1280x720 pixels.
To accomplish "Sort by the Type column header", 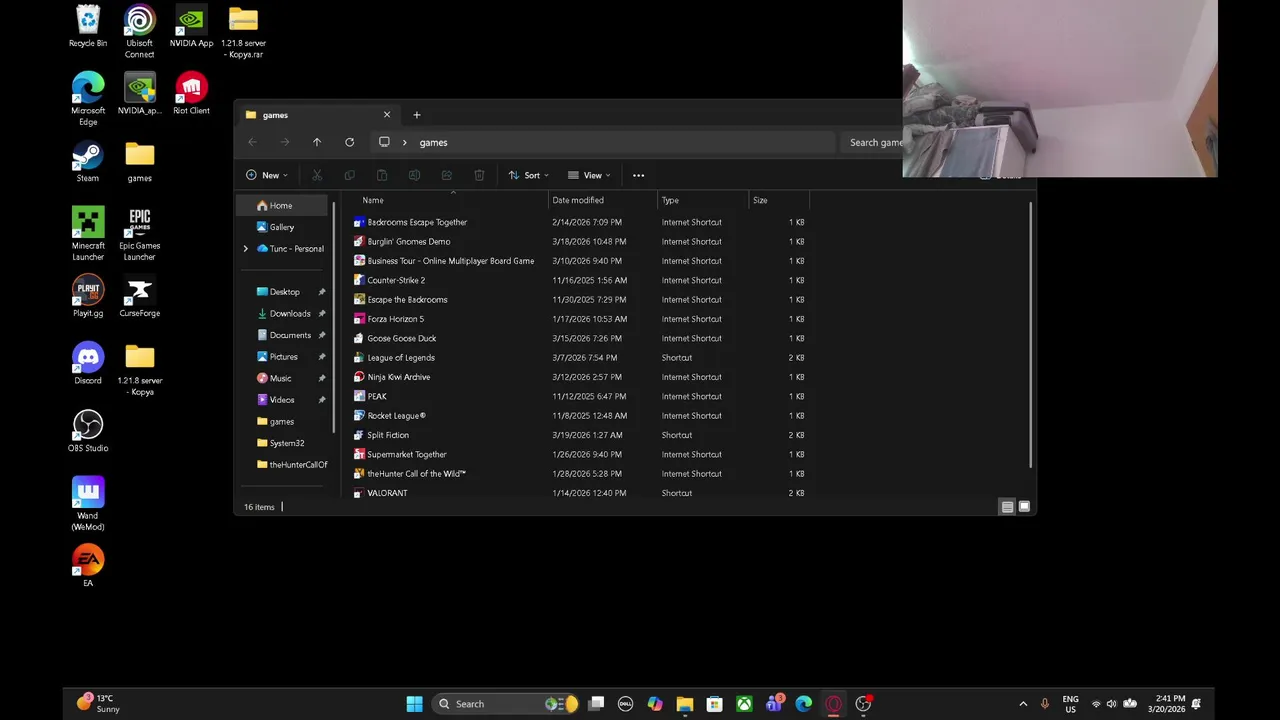I will pyautogui.click(x=703, y=200).
